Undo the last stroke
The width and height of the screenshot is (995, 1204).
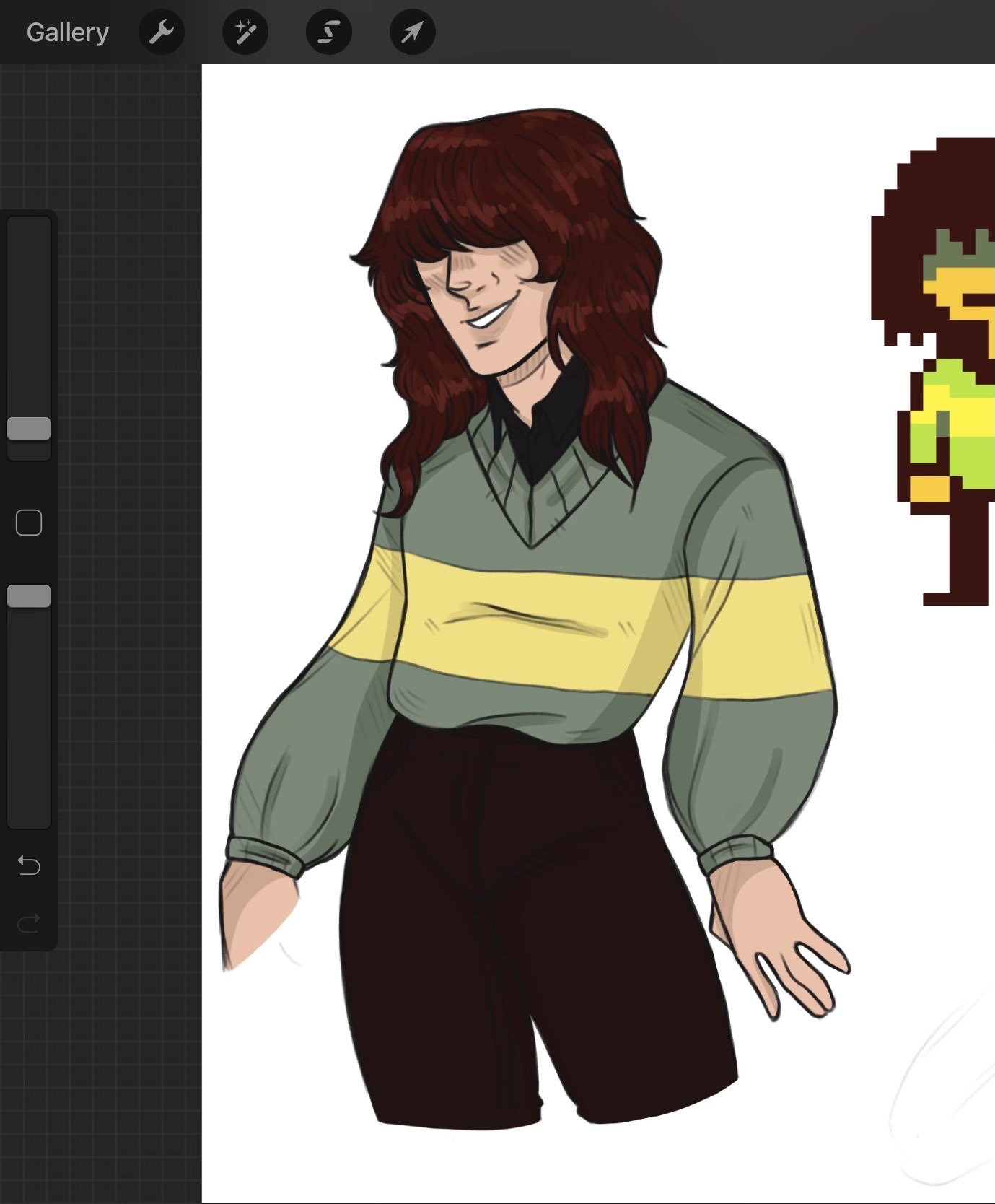pyautogui.click(x=29, y=864)
